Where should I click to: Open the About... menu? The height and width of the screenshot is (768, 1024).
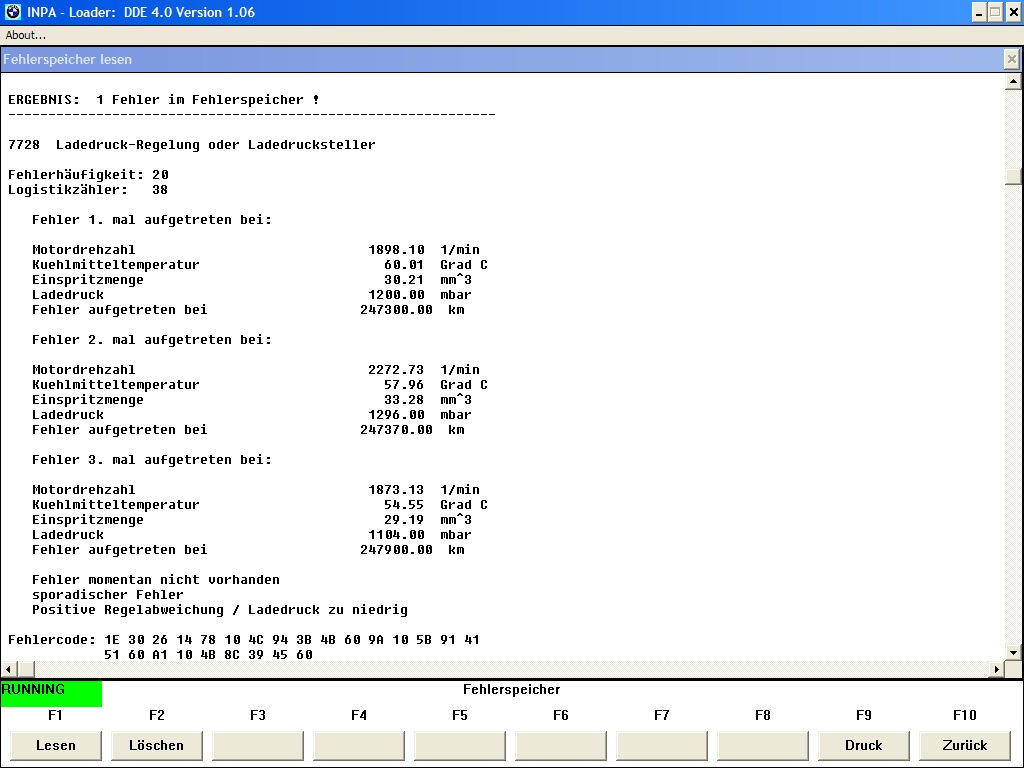(26, 35)
